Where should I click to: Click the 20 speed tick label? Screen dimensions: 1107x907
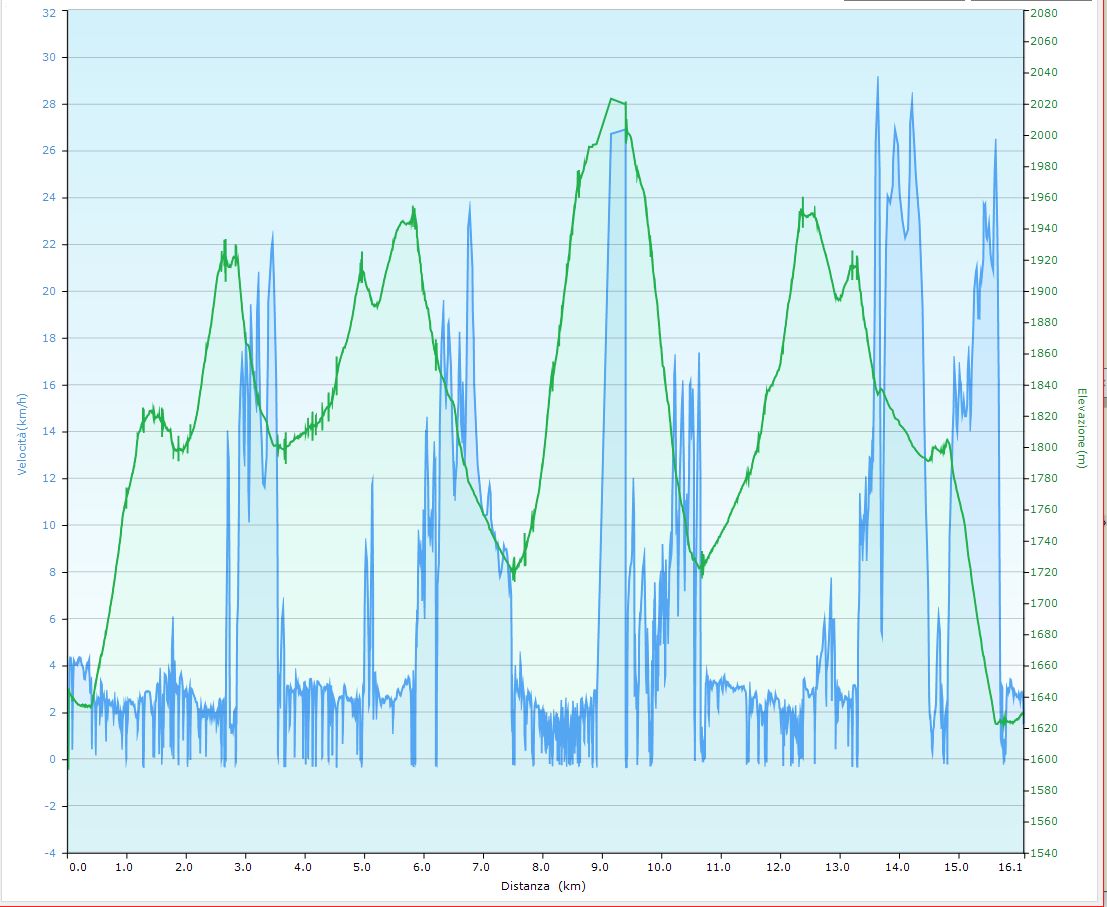tap(50, 292)
